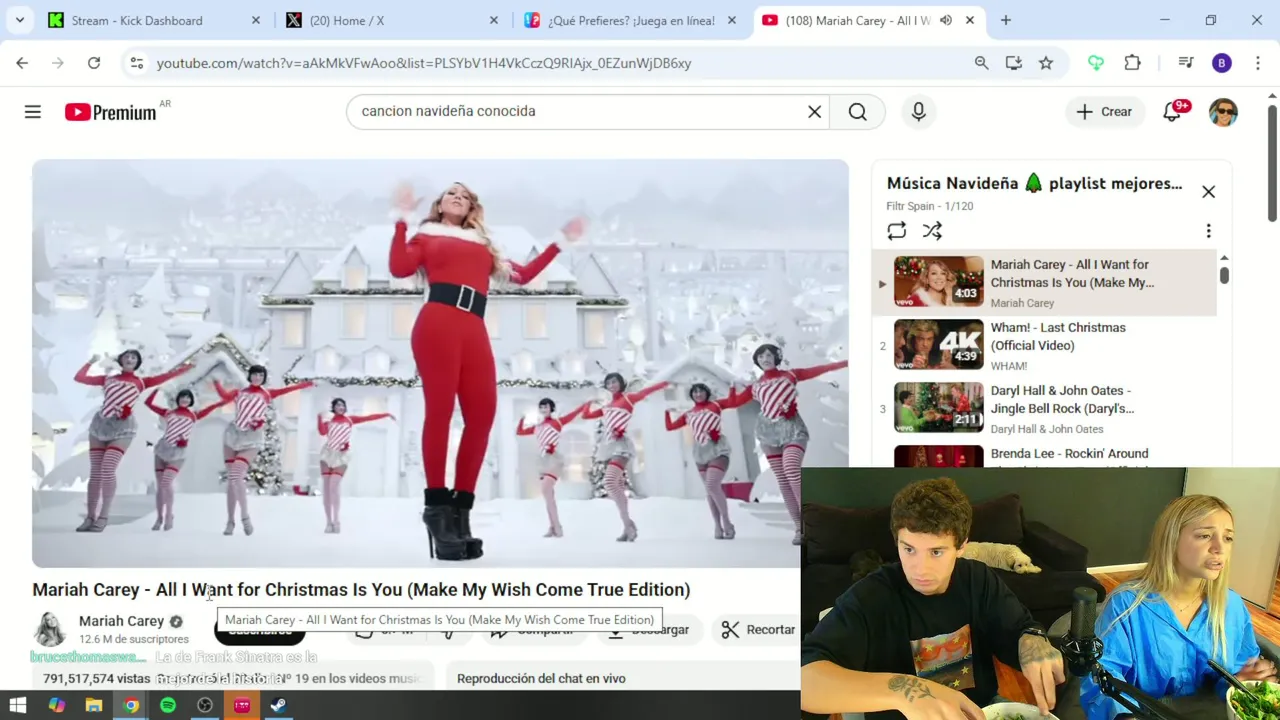
Task: Select Daryl Hall & John Oates Jingle Bell Rock title
Action: [1062, 400]
